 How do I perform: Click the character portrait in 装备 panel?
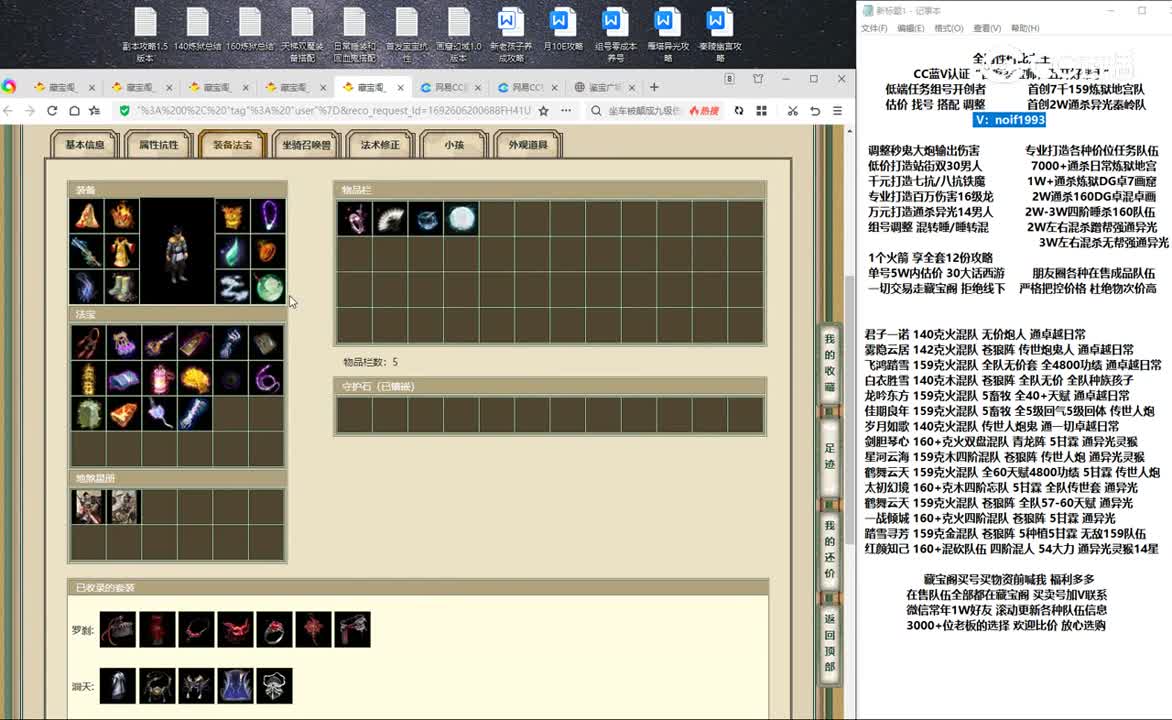[177, 252]
